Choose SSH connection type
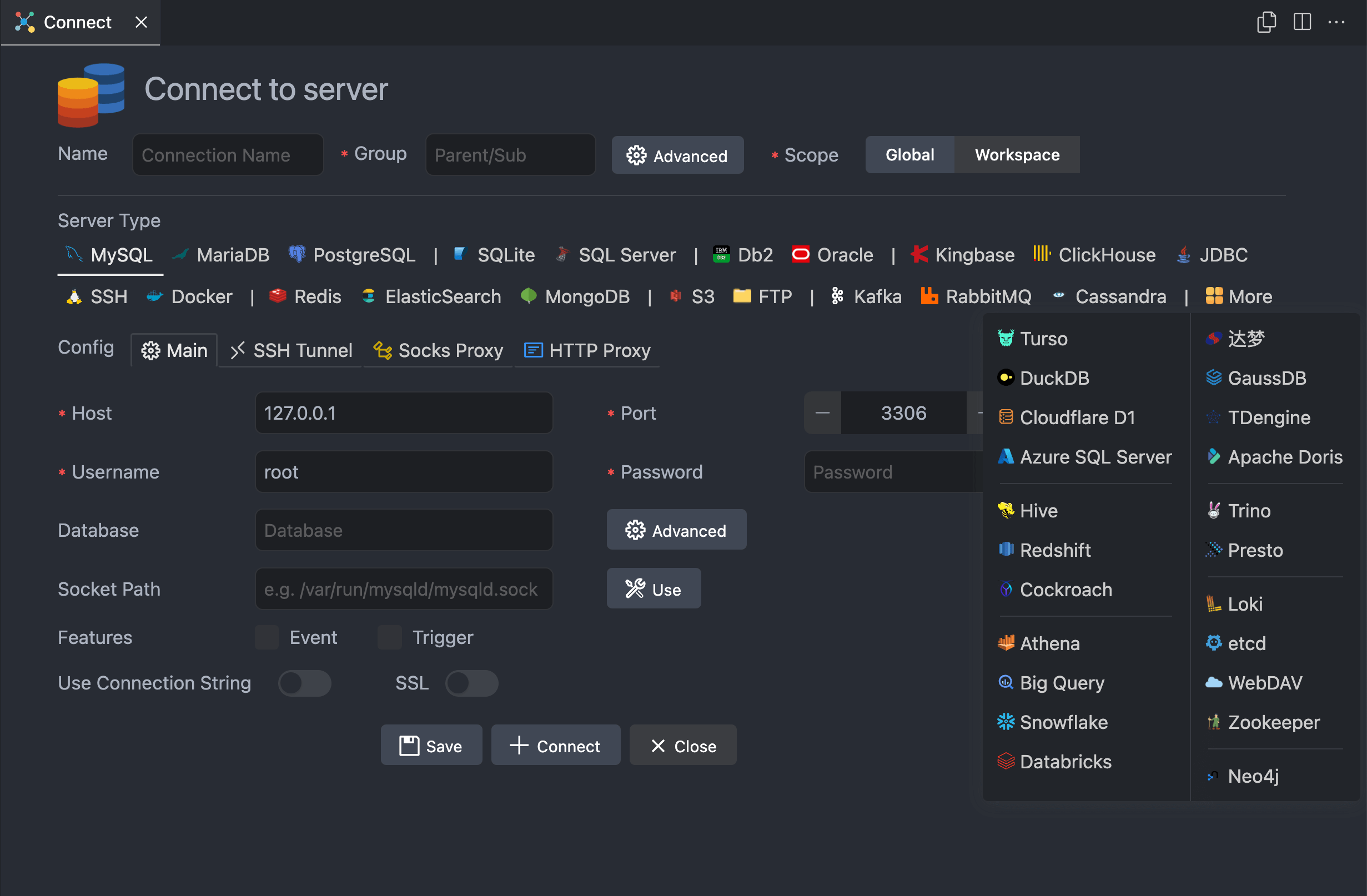 click(x=97, y=296)
